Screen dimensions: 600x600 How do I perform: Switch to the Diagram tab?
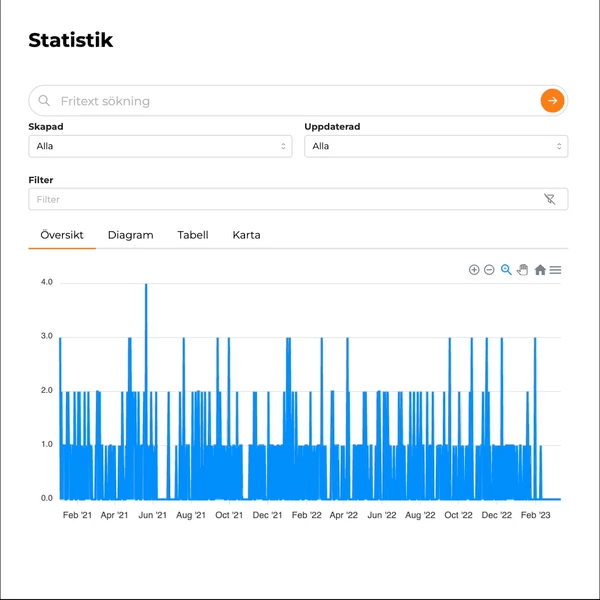[x=130, y=235]
